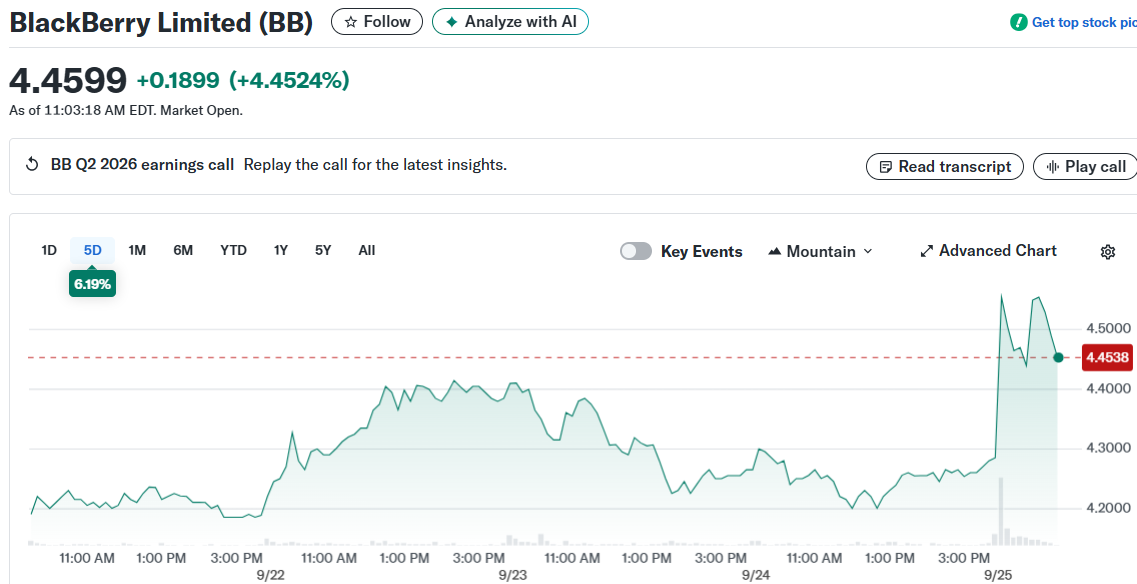Image resolution: width=1137 pixels, height=584 pixels.
Task: Open chart settings gear icon
Action: click(1107, 252)
